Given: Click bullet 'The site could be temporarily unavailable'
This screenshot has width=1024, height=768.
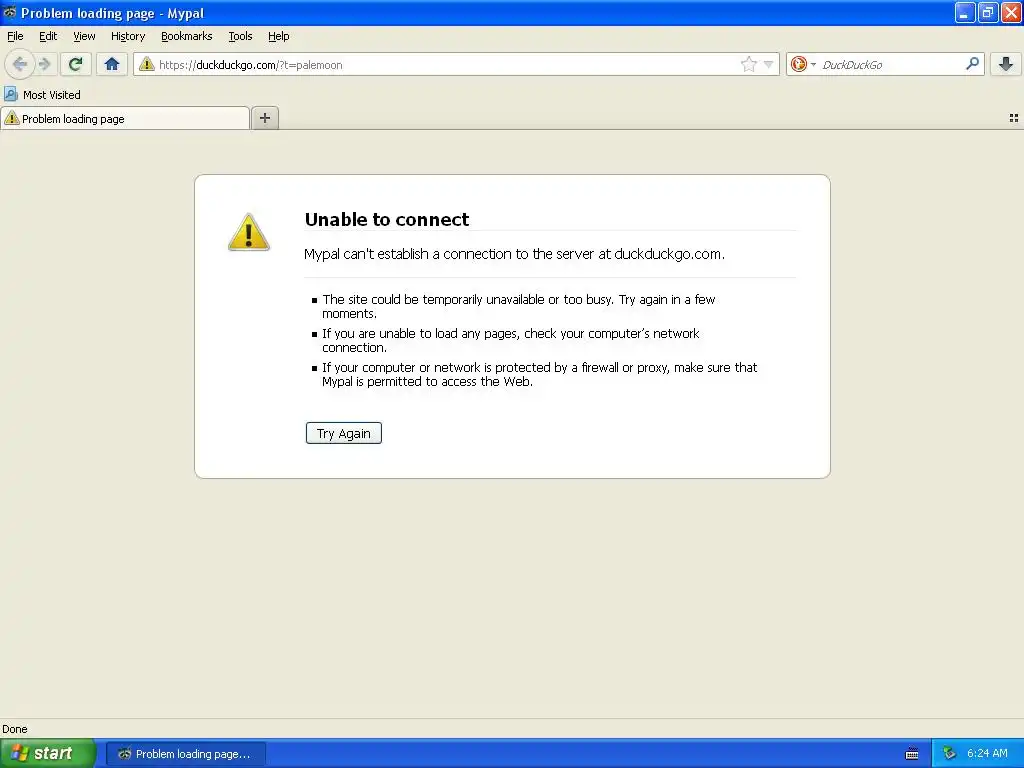Looking at the screenshot, I should (519, 306).
